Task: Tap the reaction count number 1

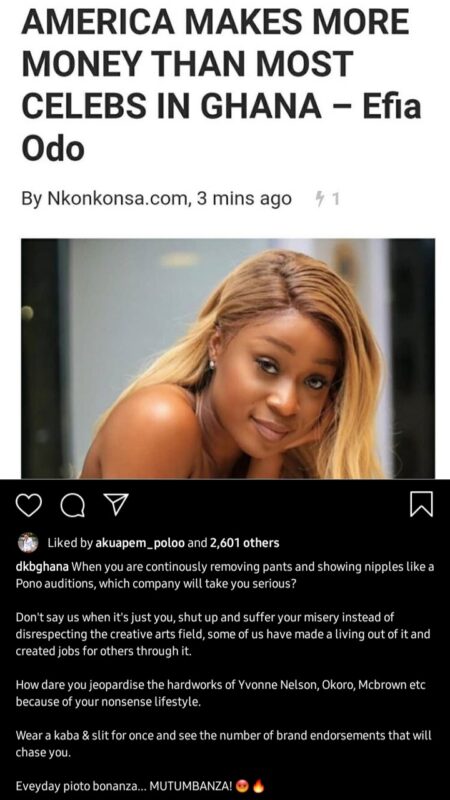Action: 335,198
